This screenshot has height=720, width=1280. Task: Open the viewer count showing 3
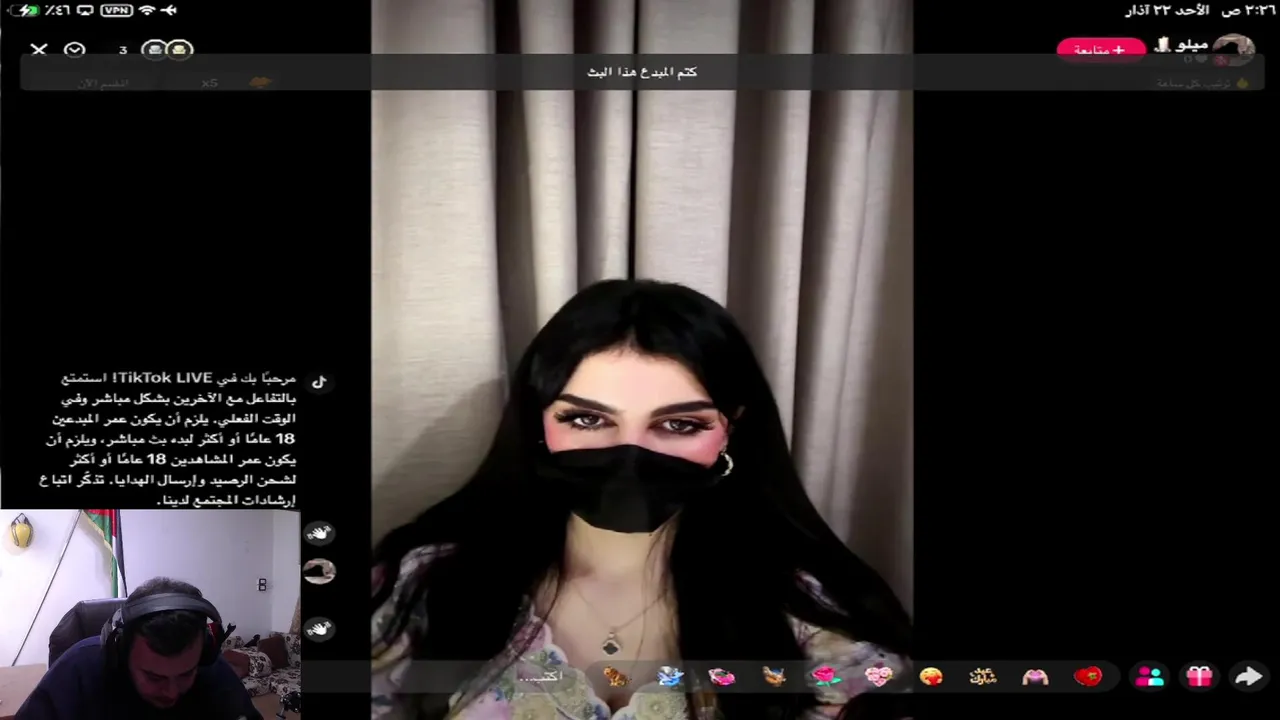click(123, 50)
